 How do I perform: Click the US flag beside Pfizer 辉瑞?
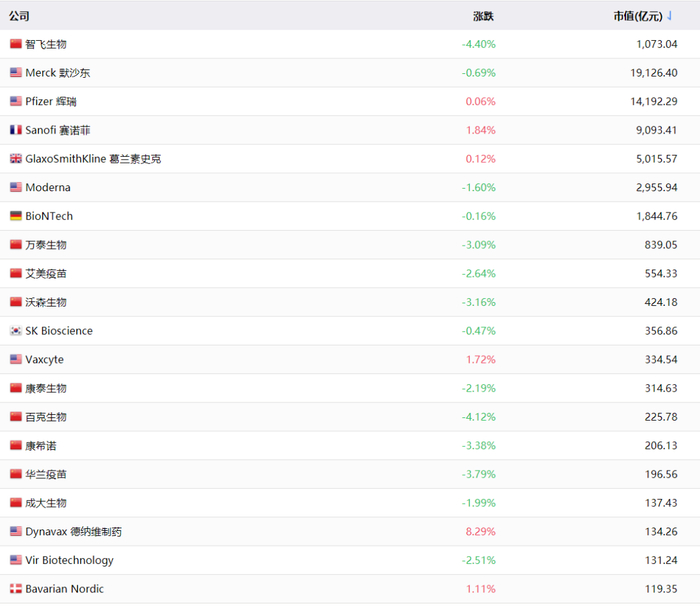[x=16, y=101]
